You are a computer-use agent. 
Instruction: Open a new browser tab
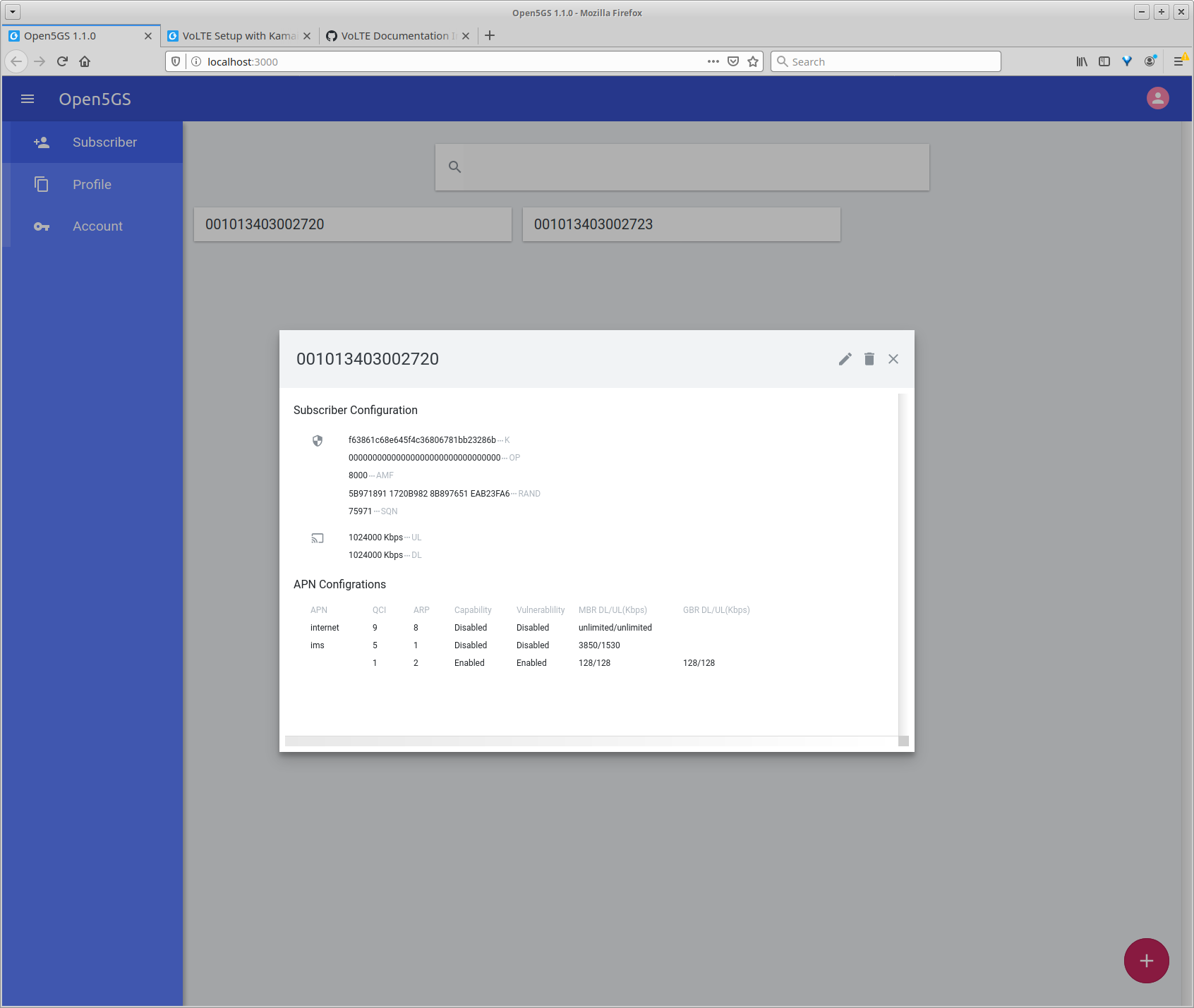(x=490, y=35)
